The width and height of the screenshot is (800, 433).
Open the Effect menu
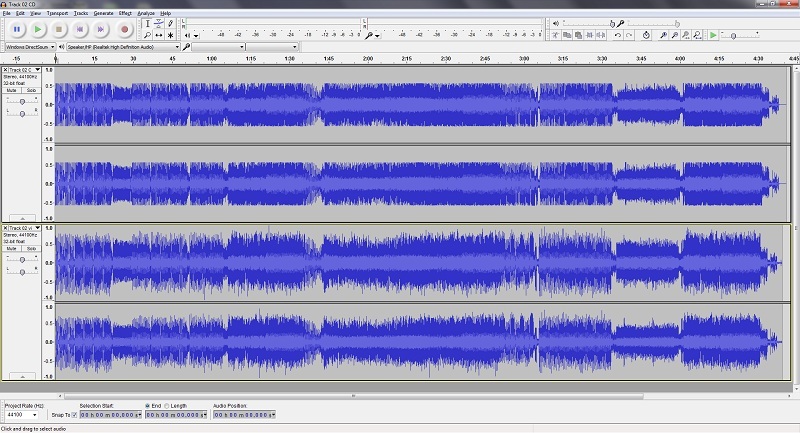pyautogui.click(x=125, y=13)
